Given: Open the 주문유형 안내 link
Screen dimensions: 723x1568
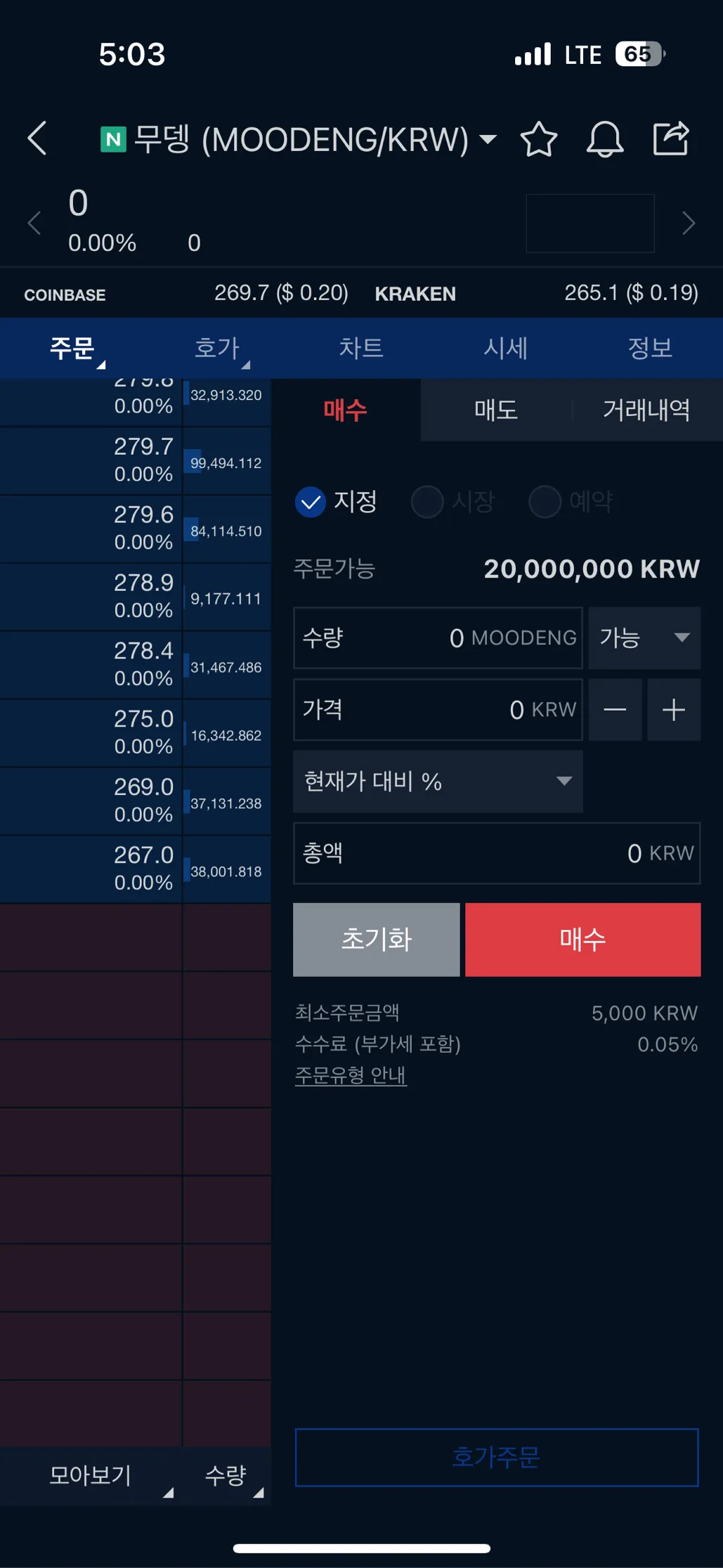Looking at the screenshot, I should coord(351,1075).
